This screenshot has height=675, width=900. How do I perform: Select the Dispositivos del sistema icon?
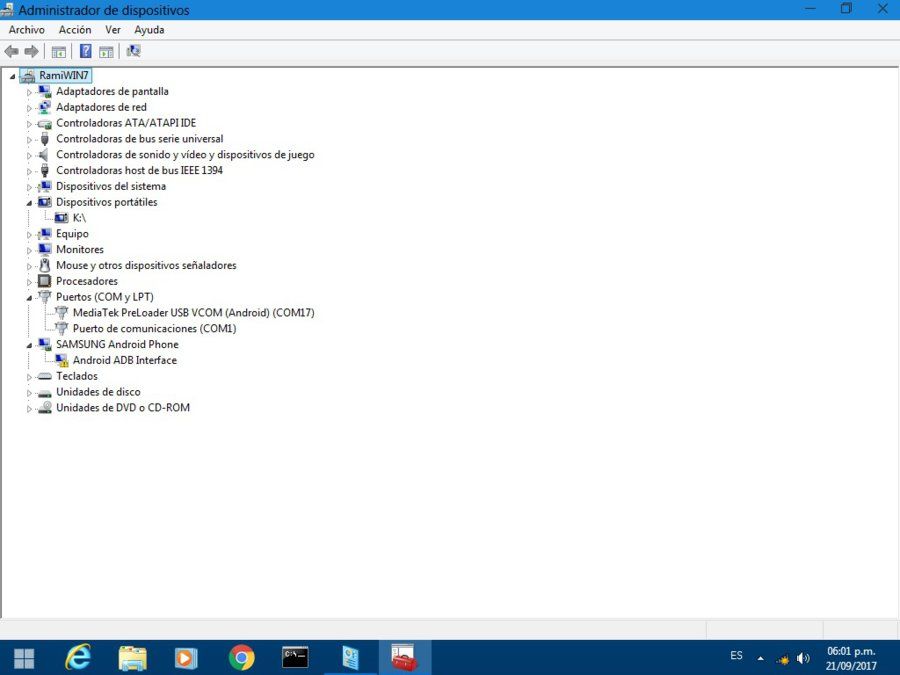pos(44,186)
